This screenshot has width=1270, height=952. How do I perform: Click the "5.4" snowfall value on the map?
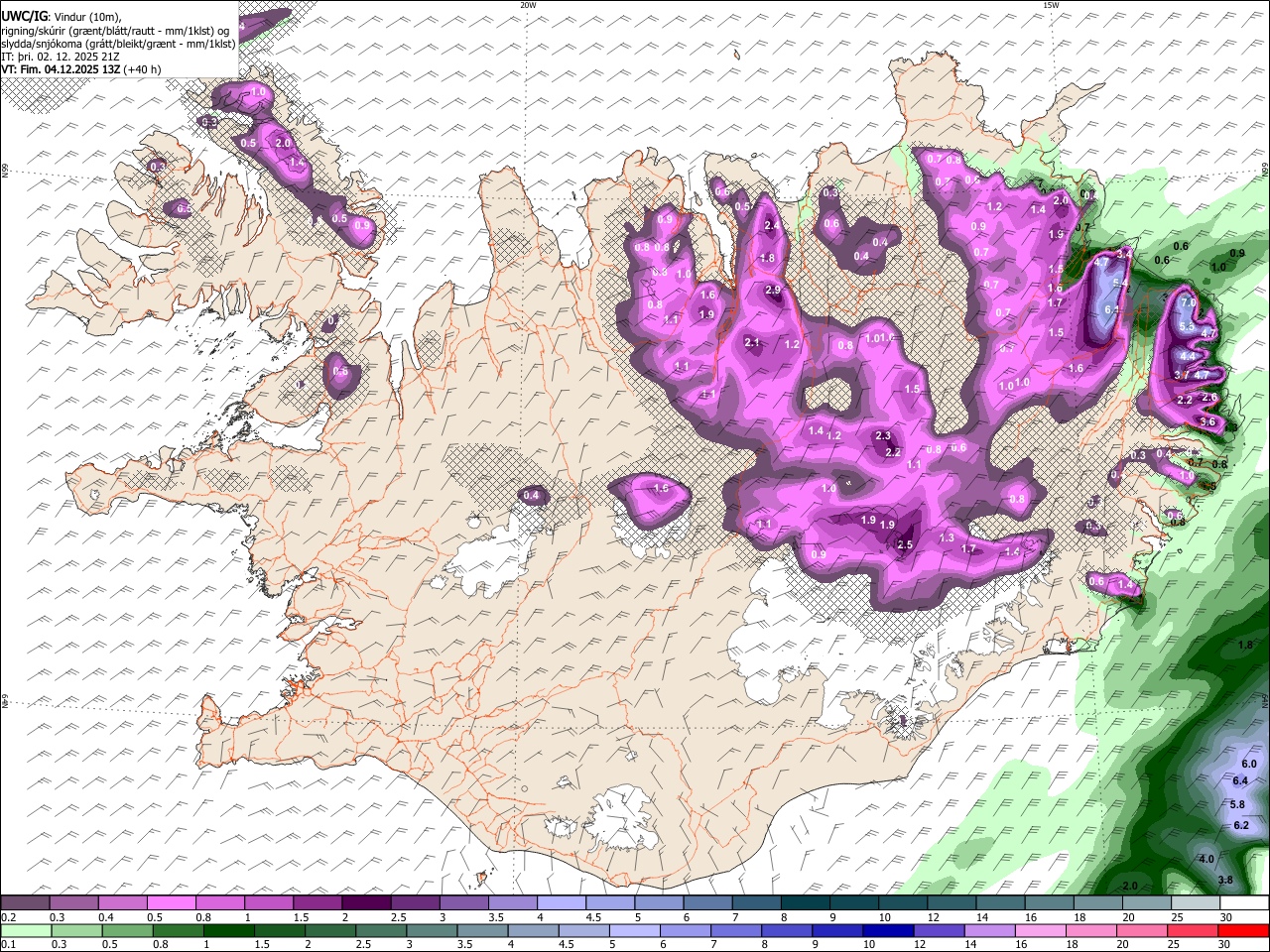[1121, 284]
